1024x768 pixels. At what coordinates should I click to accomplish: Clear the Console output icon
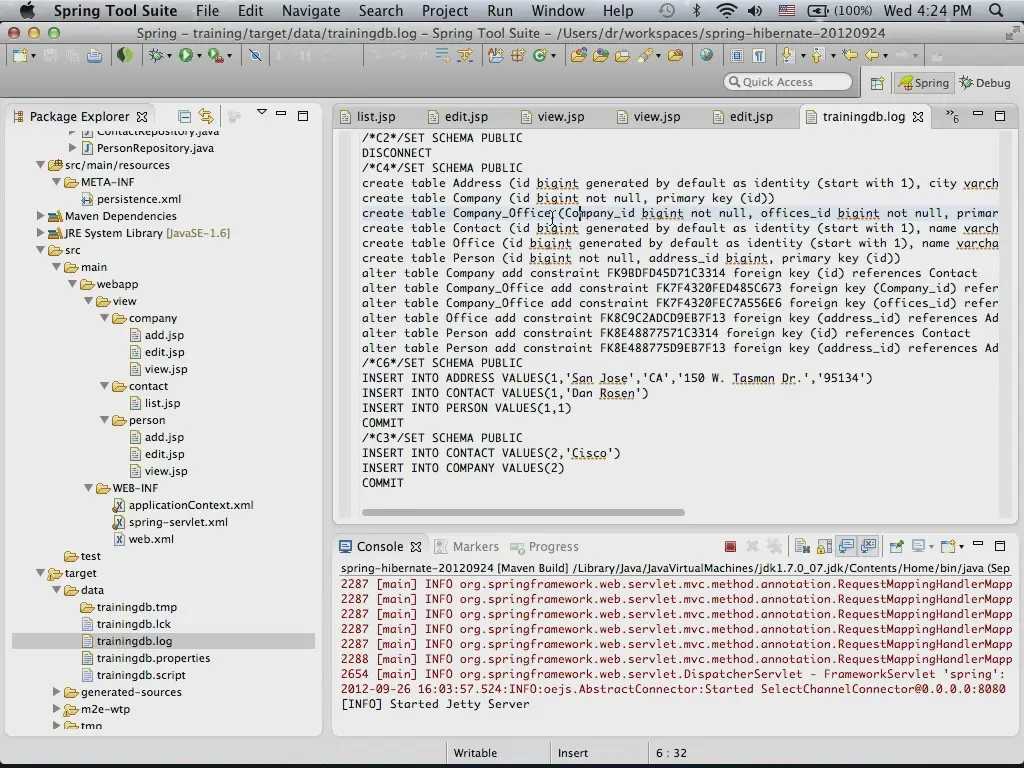click(x=803, y=547)
